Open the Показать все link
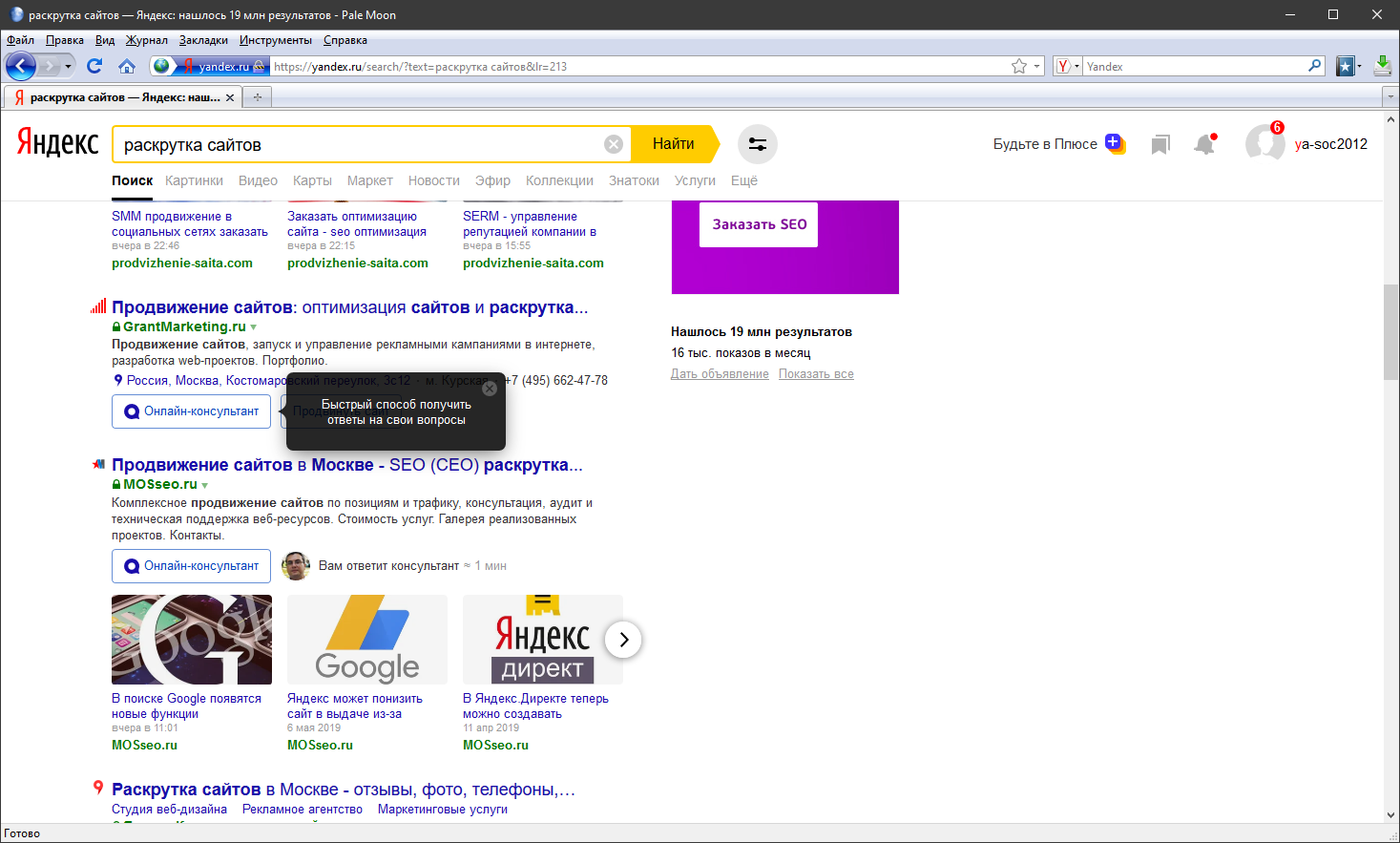The height and width of the screenshot is (843, 1400). [x=816, y=374]
